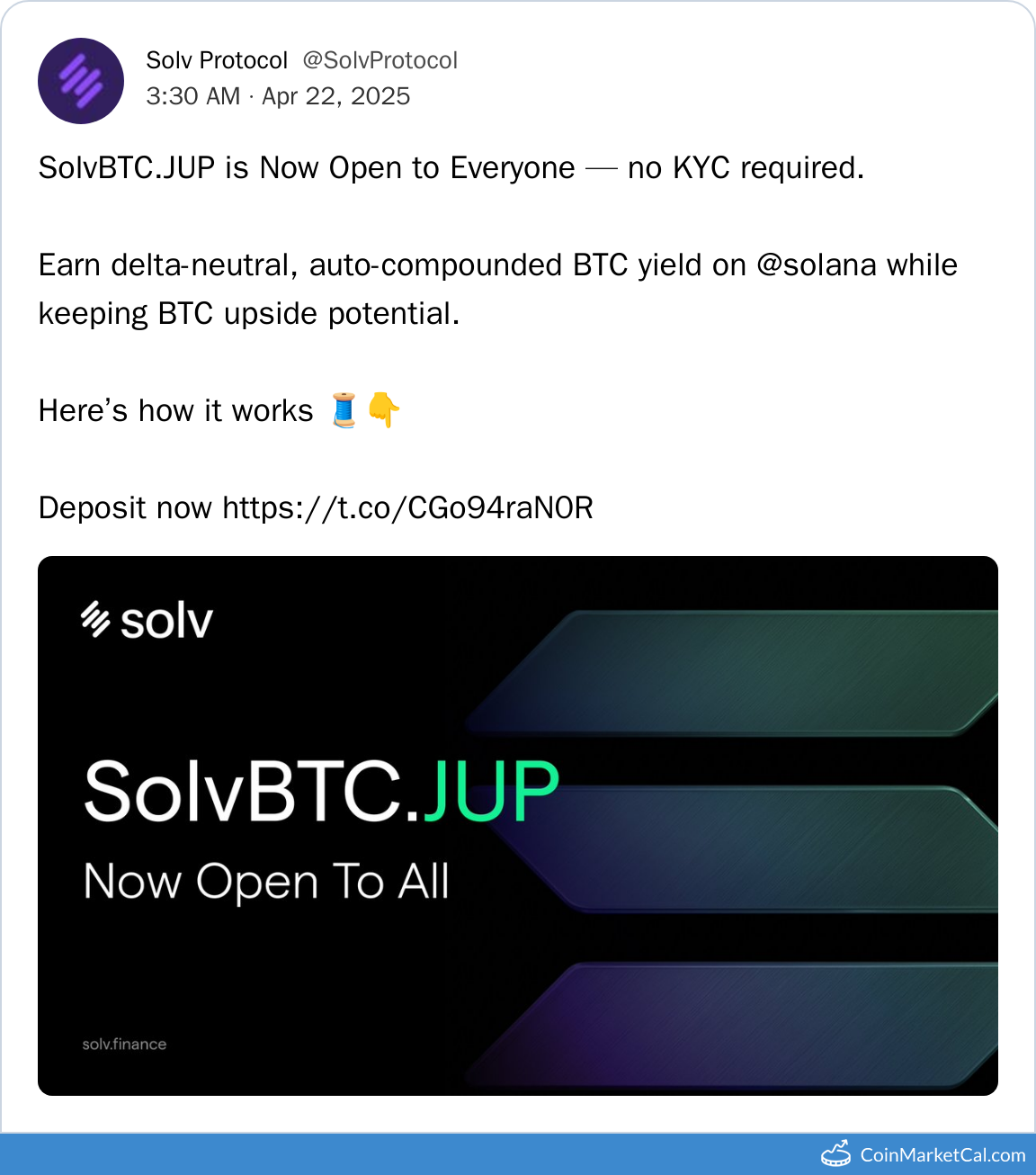The image size is (1036, 1175).
Task: Click the blue thread spool emoji
Action: [x=344, y=410]
